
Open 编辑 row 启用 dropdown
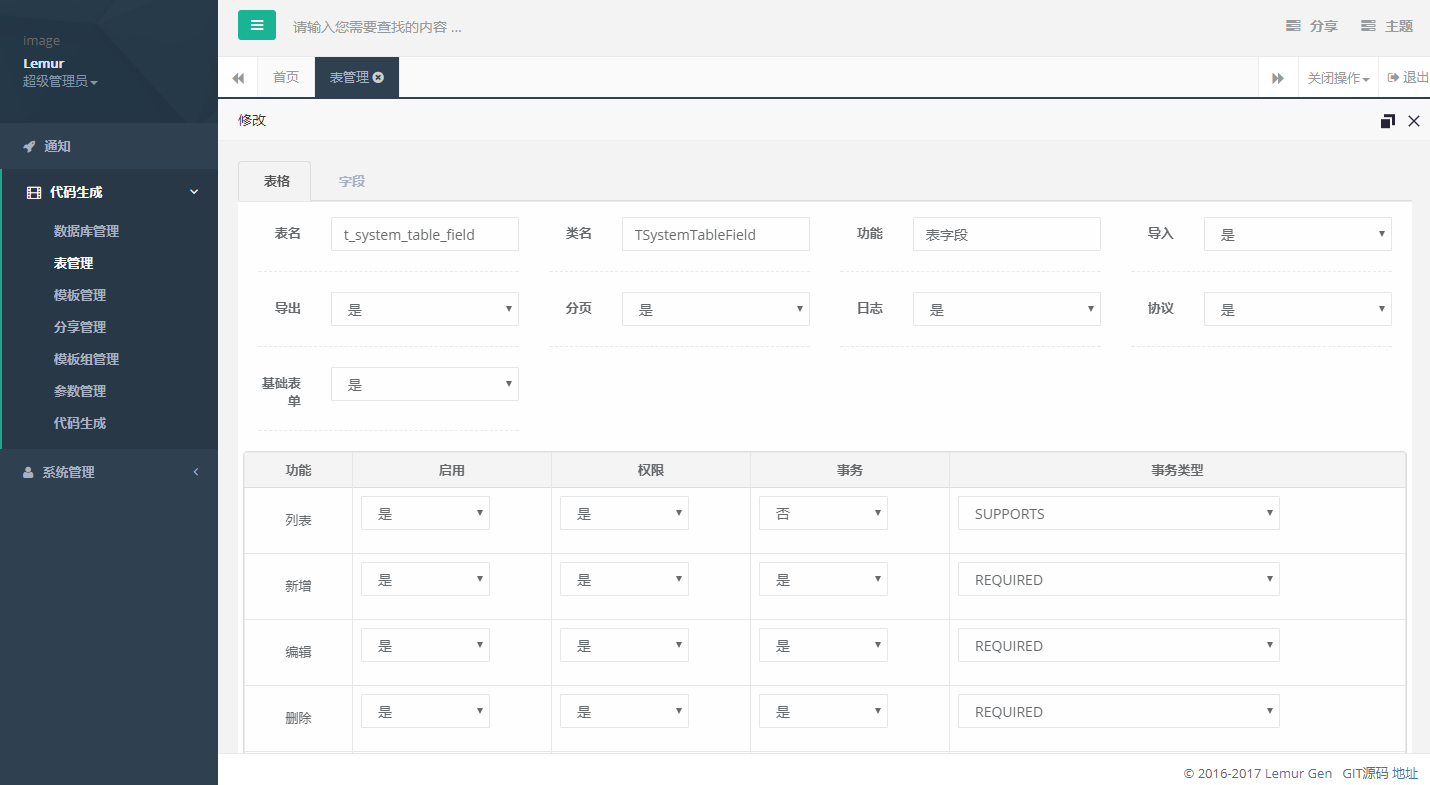(425, 645)
